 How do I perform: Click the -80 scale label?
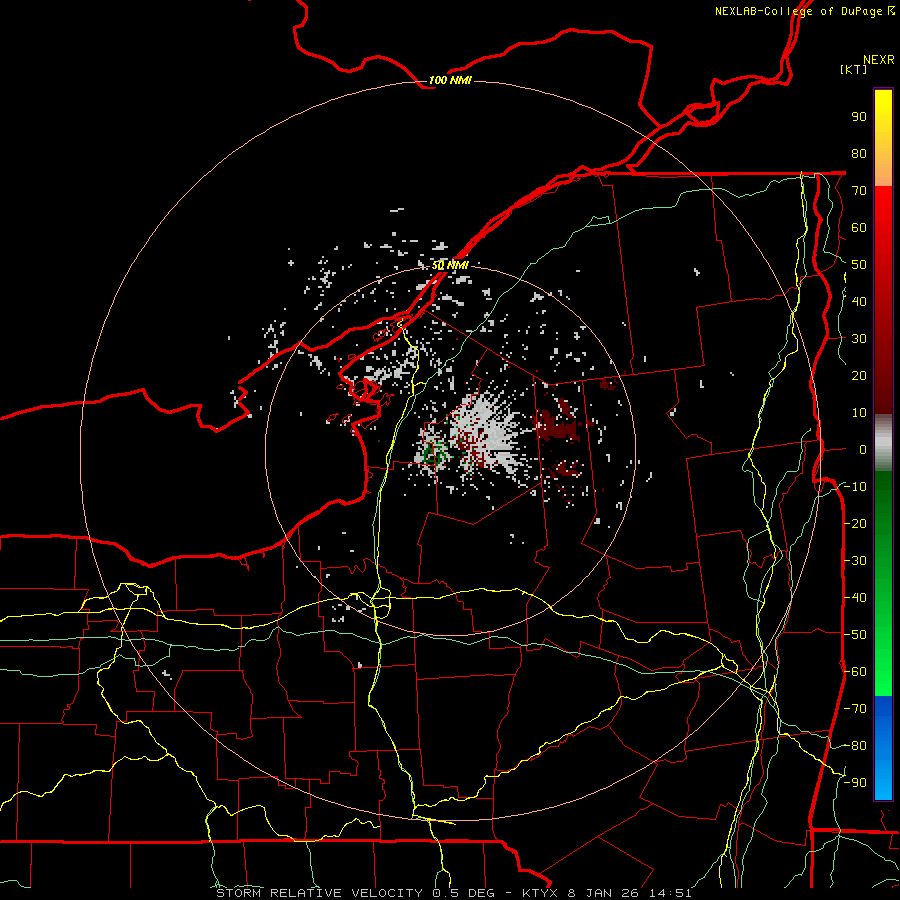tap(855, 746)
